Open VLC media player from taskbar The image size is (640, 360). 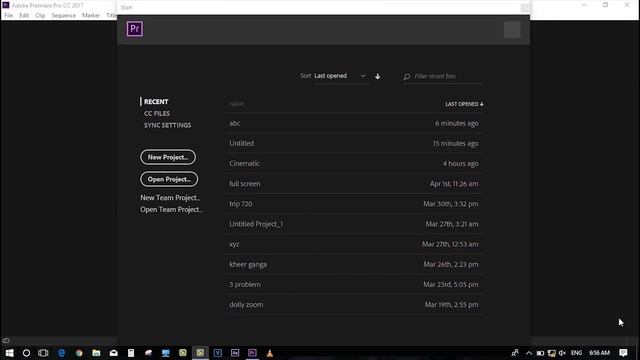pyautogui.click(x=270, y=353)
